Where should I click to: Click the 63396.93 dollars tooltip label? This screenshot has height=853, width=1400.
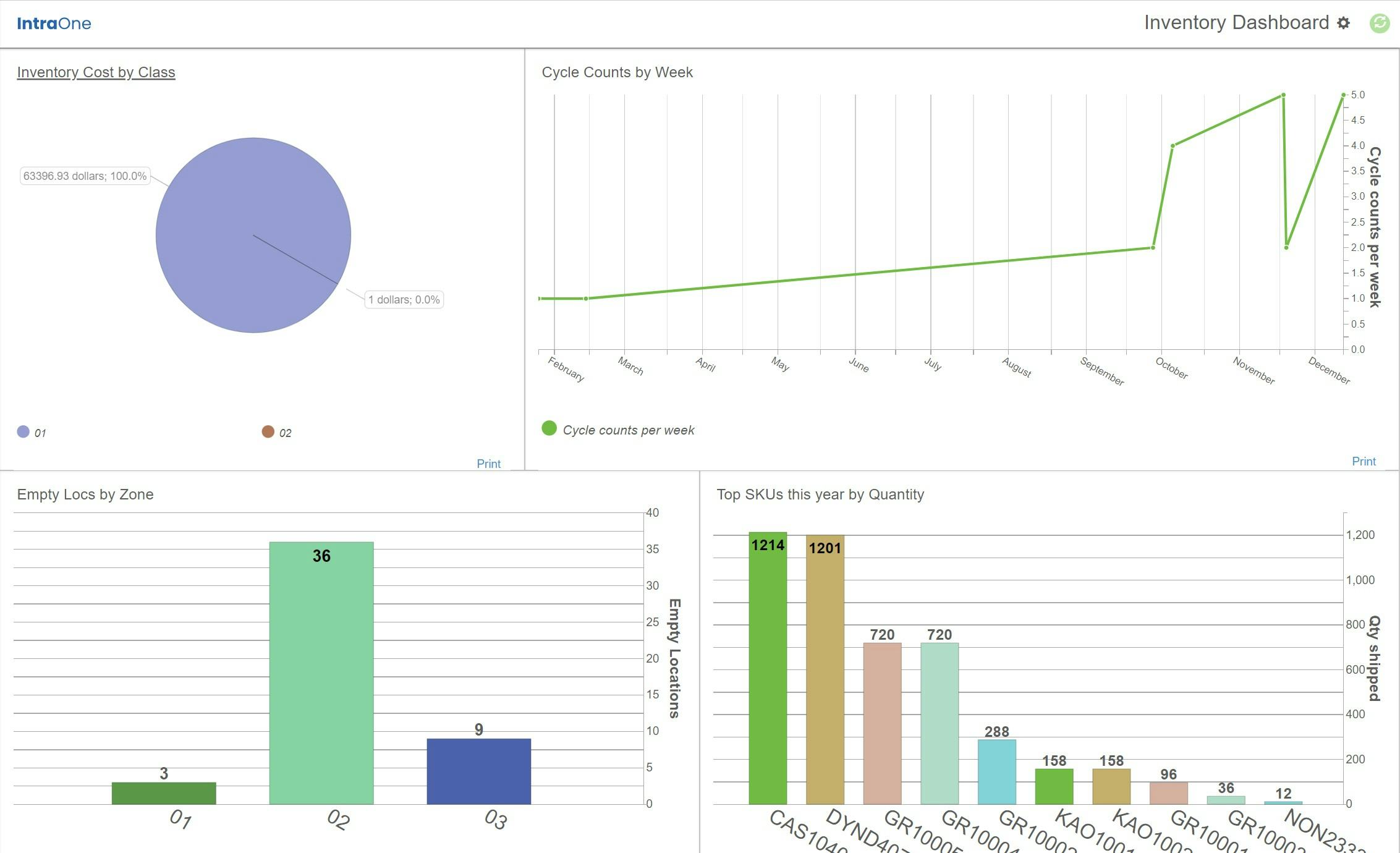click(84, 176)
